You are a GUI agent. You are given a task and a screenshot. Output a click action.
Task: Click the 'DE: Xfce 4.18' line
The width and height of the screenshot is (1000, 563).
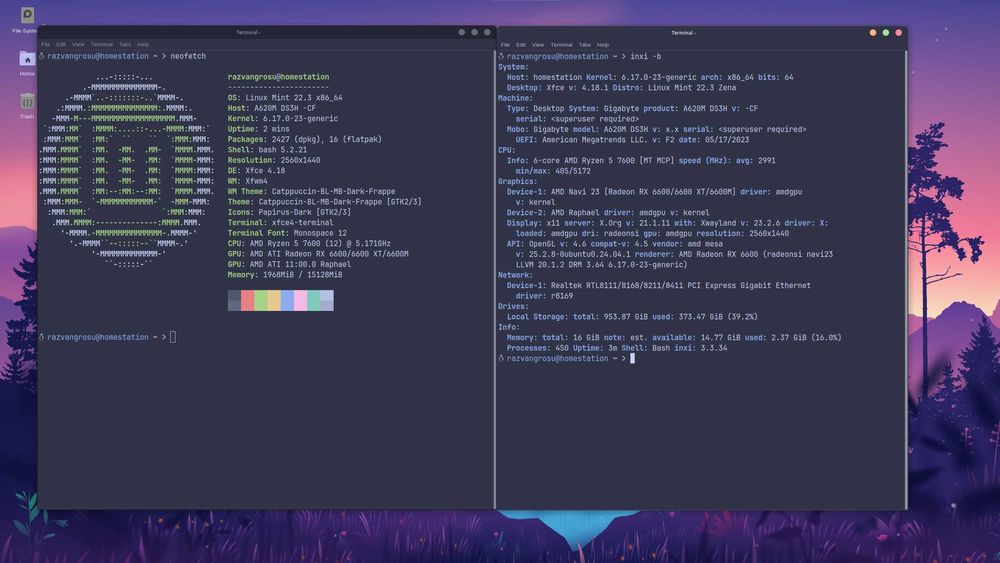coord(256,170)
